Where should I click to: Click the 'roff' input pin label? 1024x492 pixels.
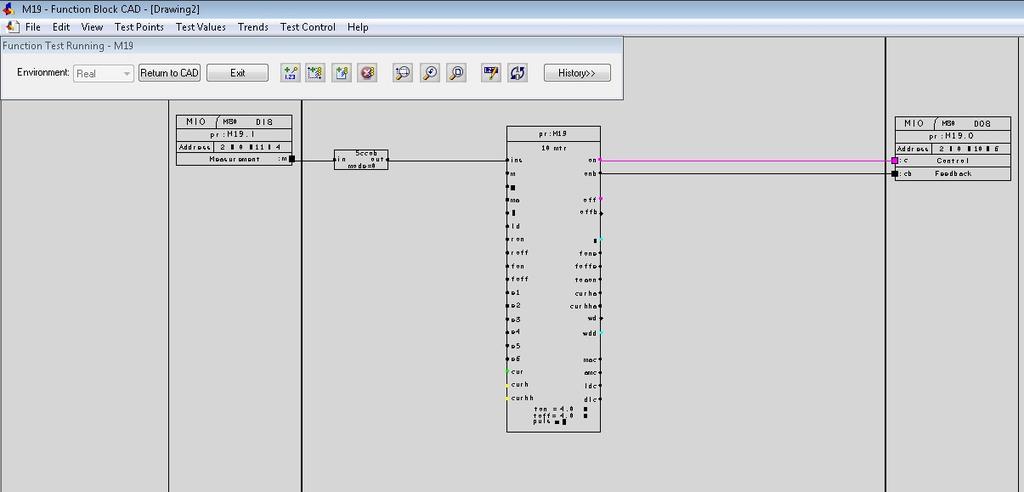pyautogui.click(x=519, y=252)
